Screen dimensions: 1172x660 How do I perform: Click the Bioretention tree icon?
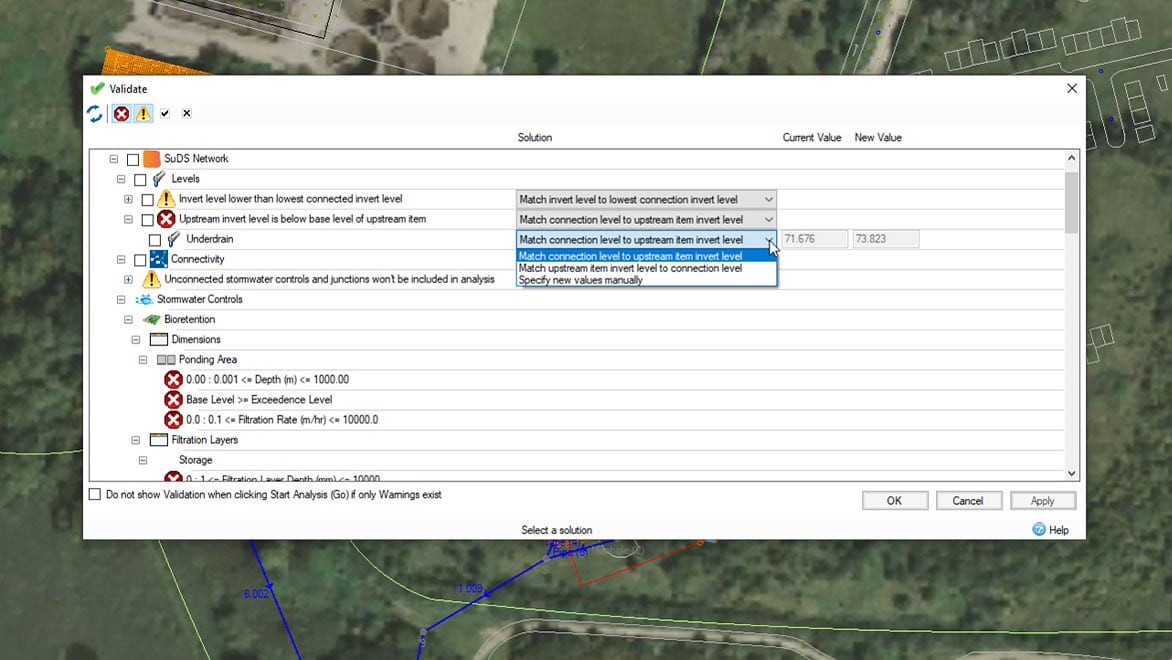pos(152,320)
